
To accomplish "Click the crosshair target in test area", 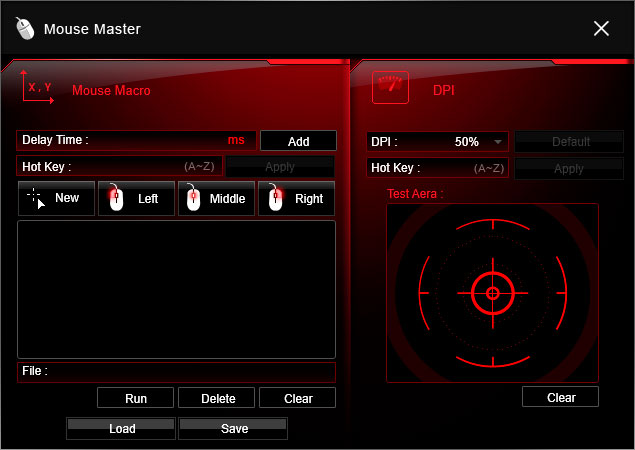I will pyautogui.click(x=492, y=293).
